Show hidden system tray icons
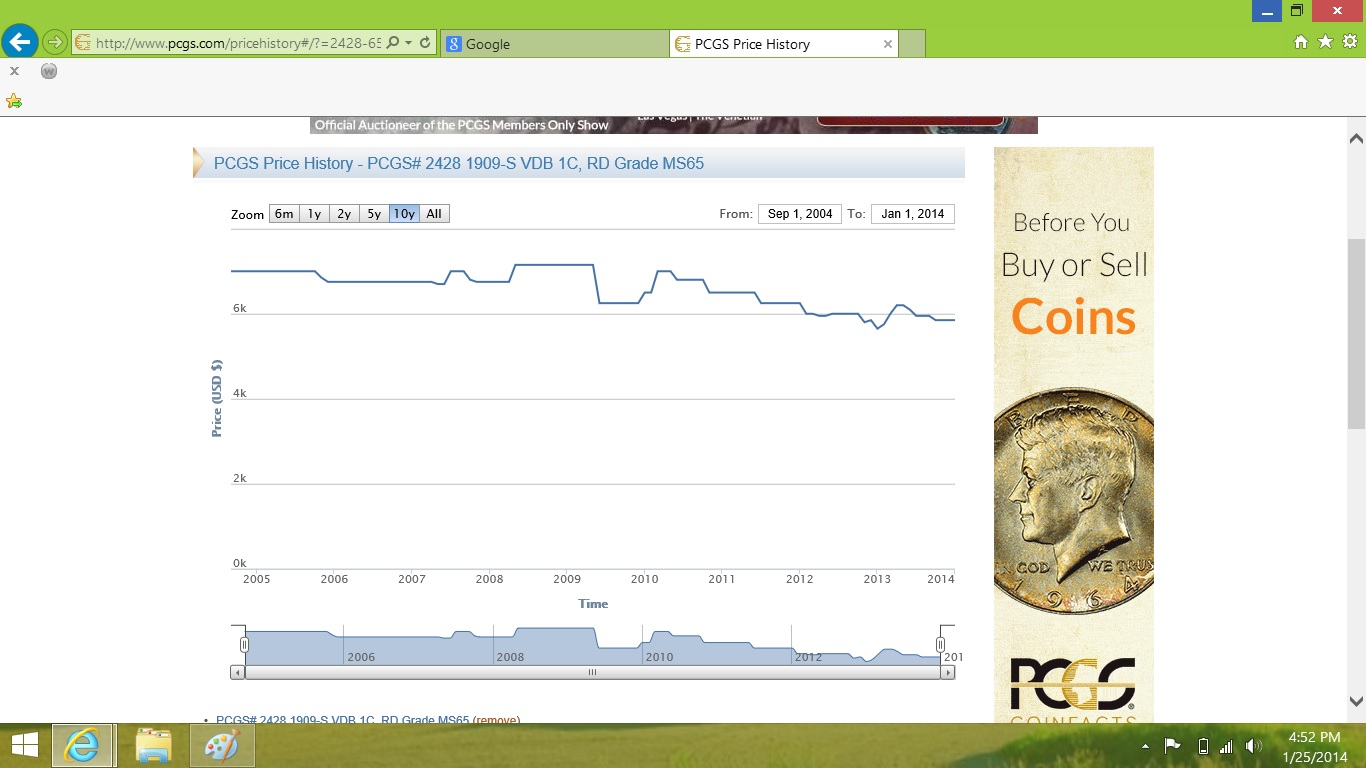The height and width of the screenshot is (768, 1366). [1145, 747]
